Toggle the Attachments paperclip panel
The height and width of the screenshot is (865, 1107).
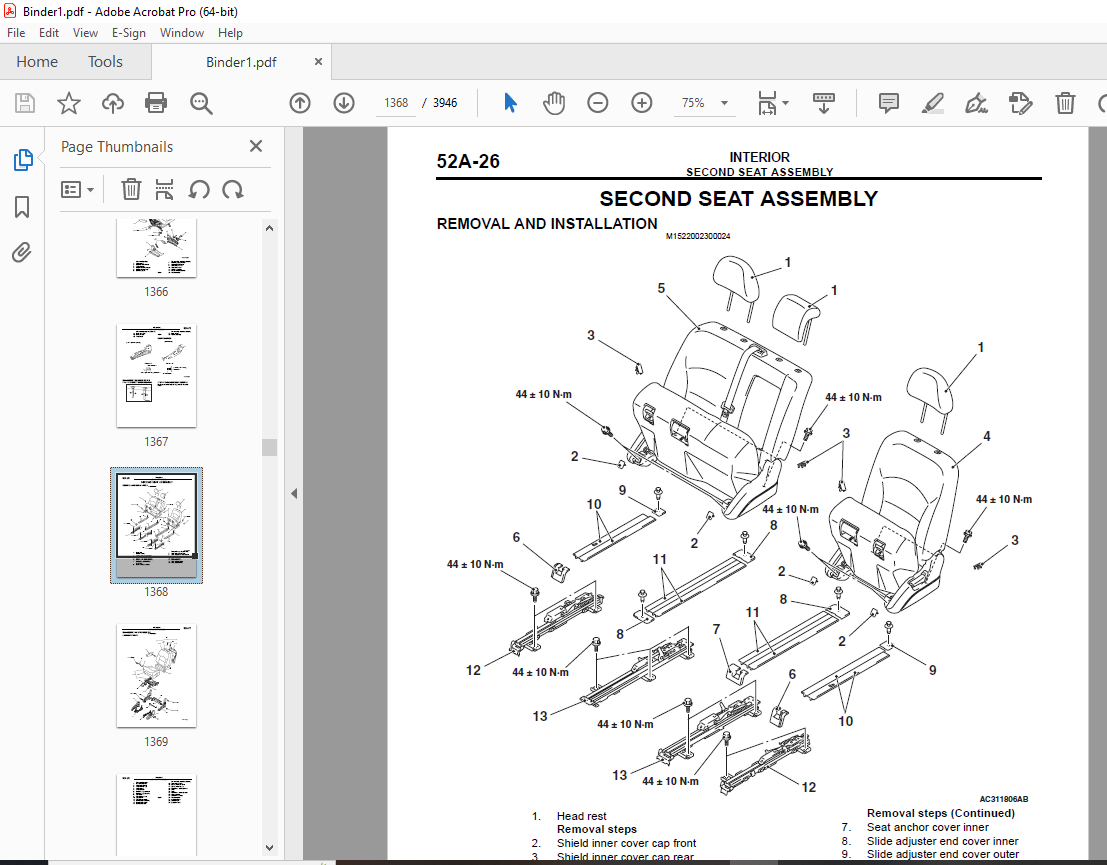pyautogui.click(x=22, y=253)
